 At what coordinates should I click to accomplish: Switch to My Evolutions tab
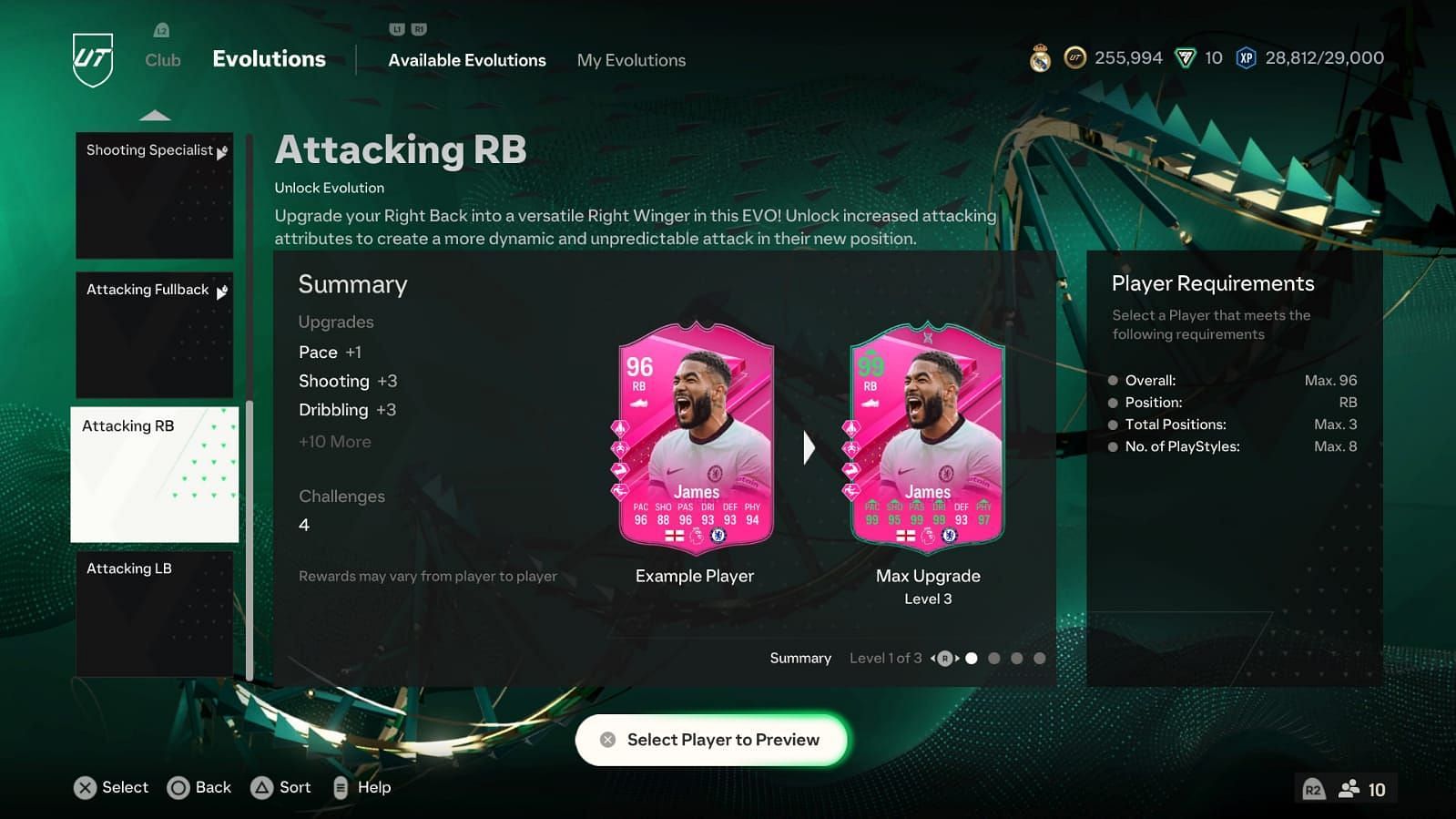[x=631, y=60]
